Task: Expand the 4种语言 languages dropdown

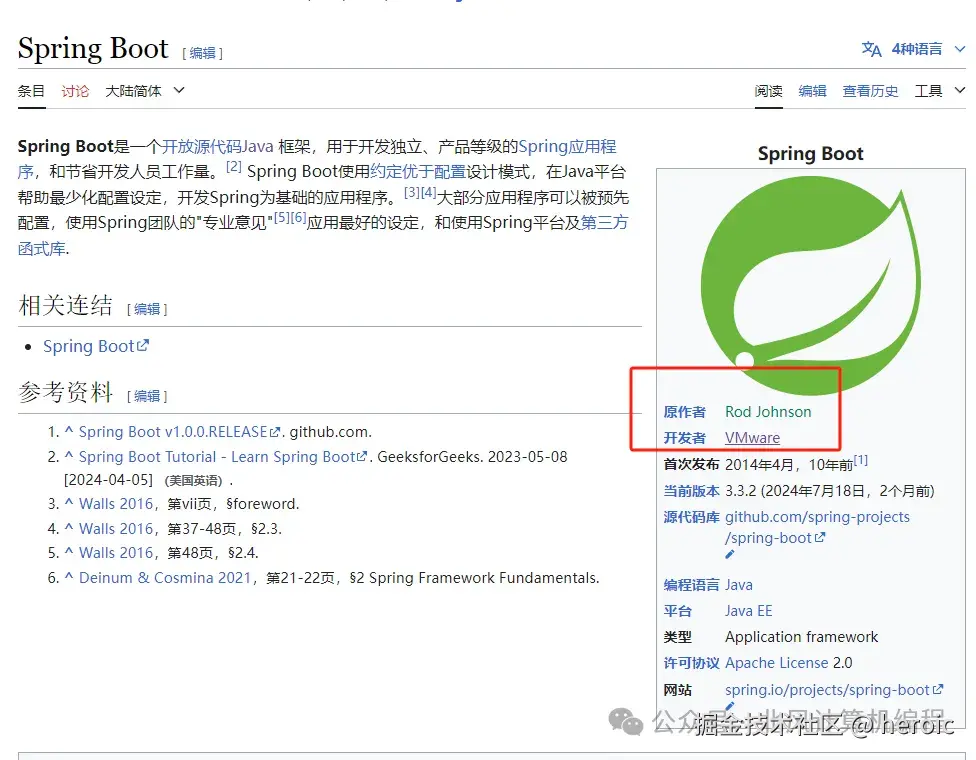Action: [x=927, y=49]
